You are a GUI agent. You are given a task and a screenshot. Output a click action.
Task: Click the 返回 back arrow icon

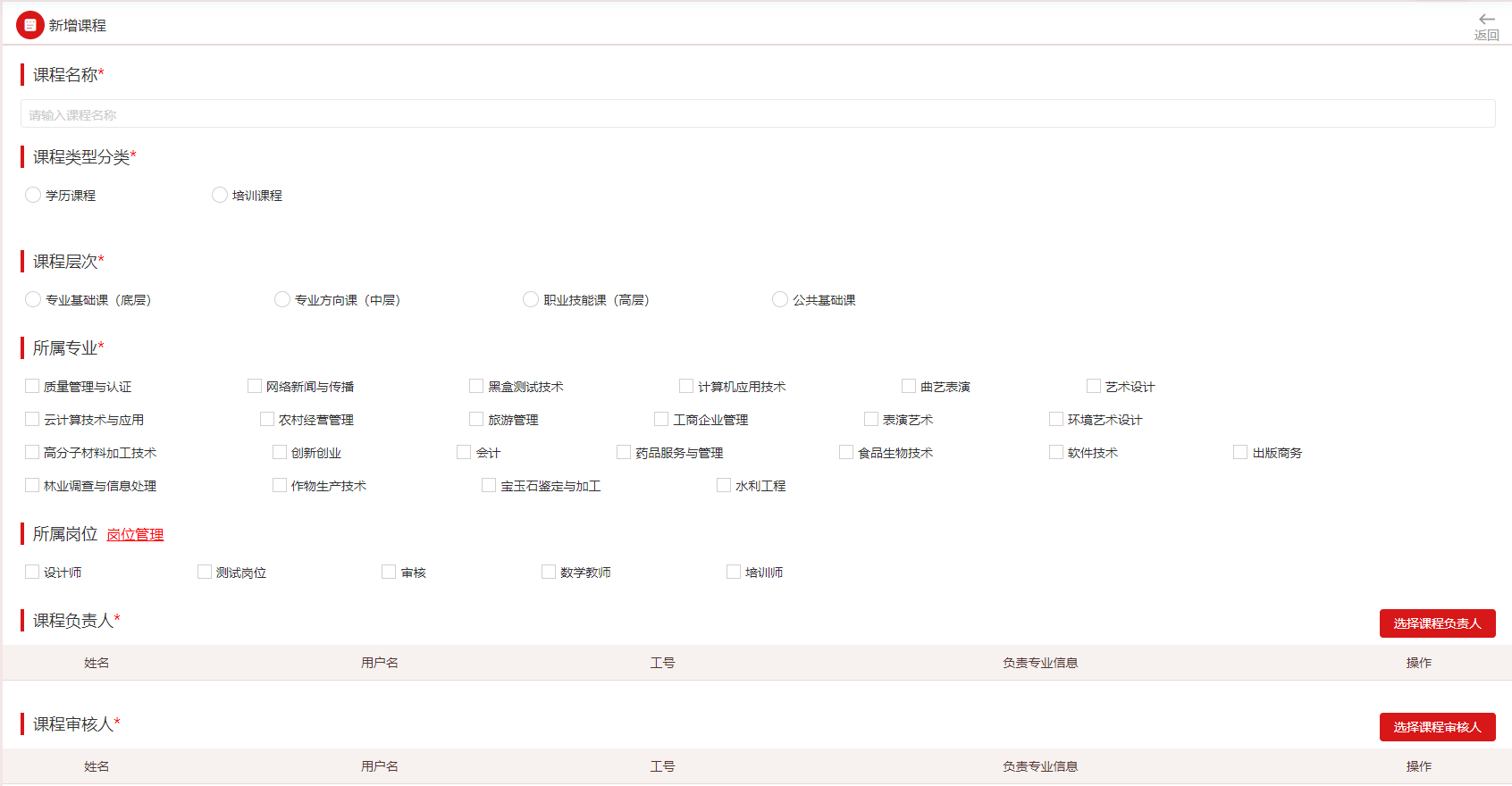coord(1487,20)
